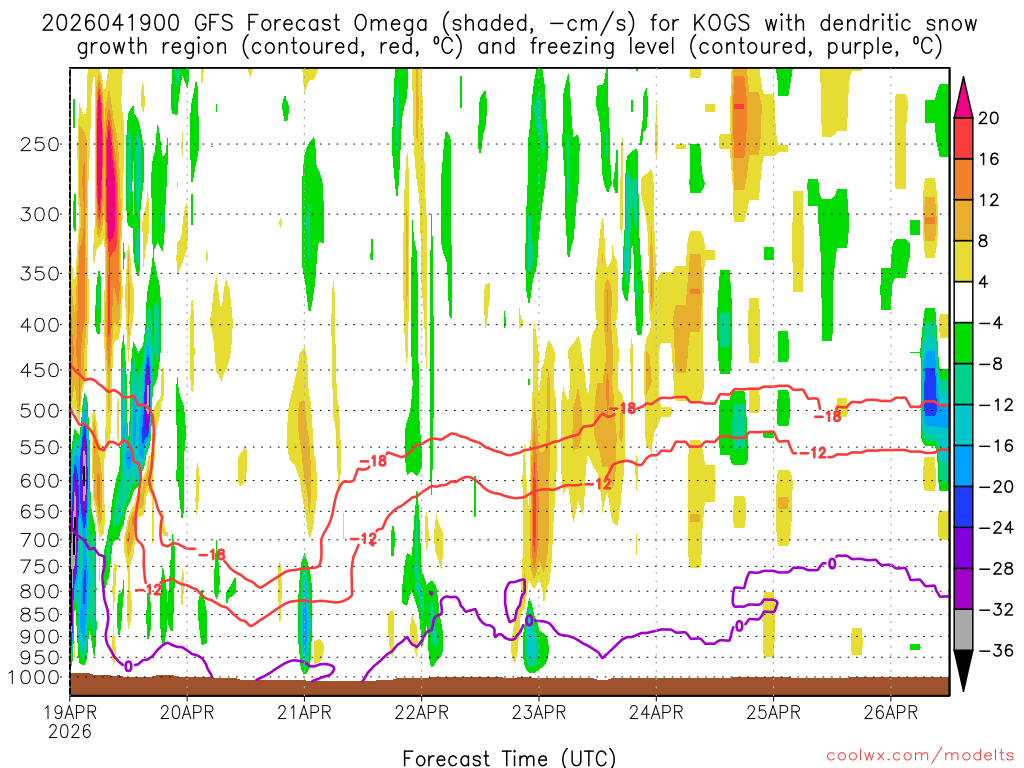Click the 19APR 2026 start date label
Viewport: 1024px width, 768px height.
tap(70, 722)
